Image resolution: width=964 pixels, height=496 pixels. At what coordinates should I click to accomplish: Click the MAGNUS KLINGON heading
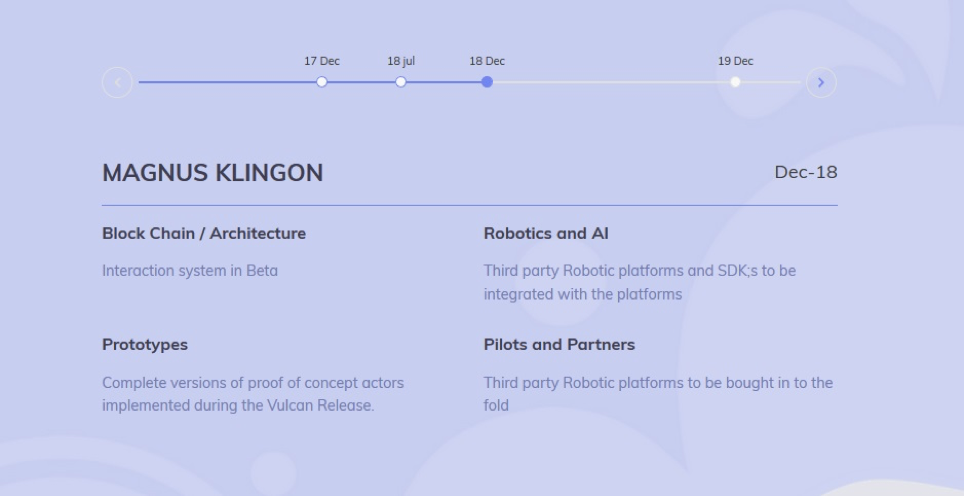point(213,173)
